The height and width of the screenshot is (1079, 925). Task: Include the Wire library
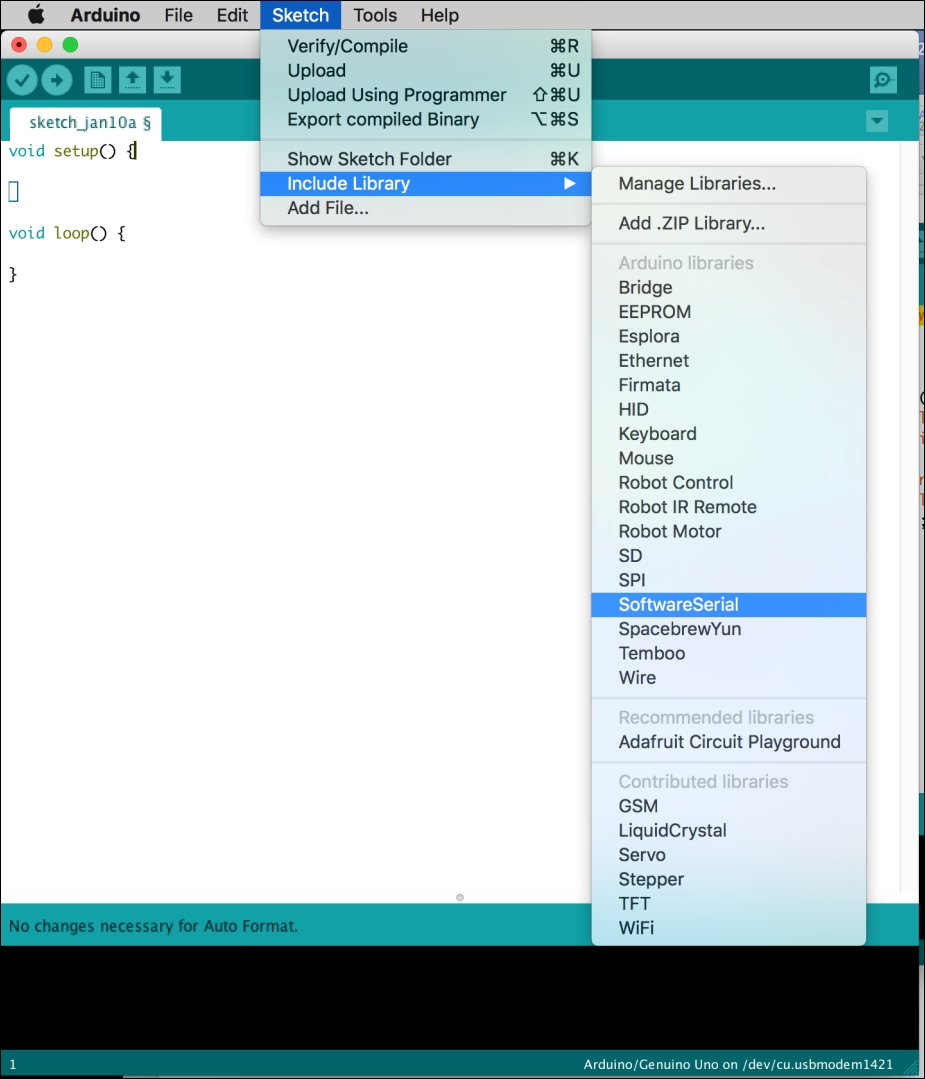[729, 678]
